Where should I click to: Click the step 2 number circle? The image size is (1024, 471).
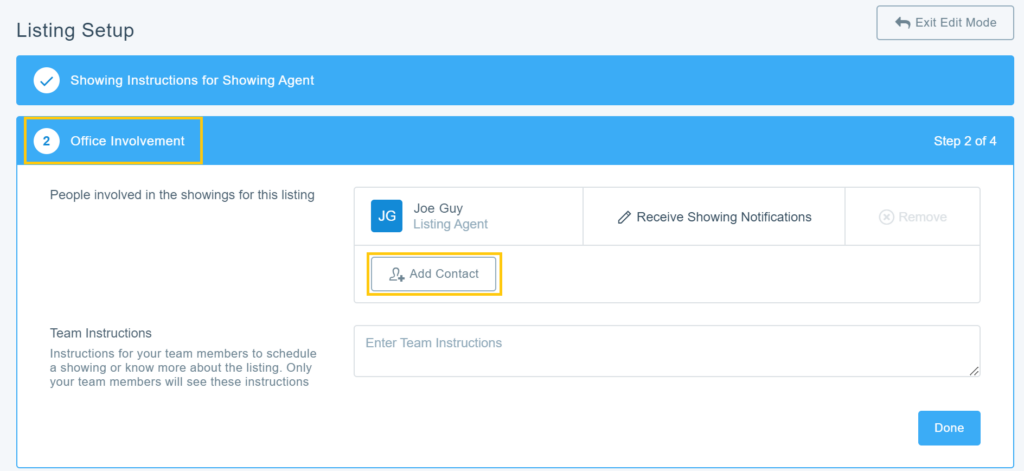click(x=46, y=141)
